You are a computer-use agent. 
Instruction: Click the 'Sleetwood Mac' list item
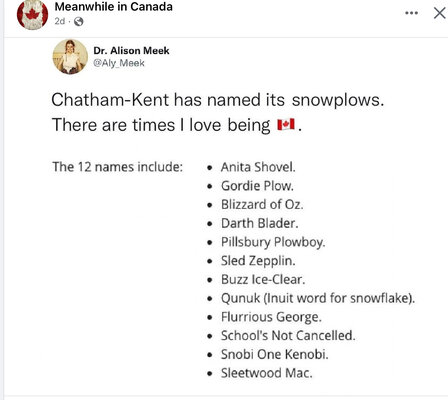pos(267,373)
